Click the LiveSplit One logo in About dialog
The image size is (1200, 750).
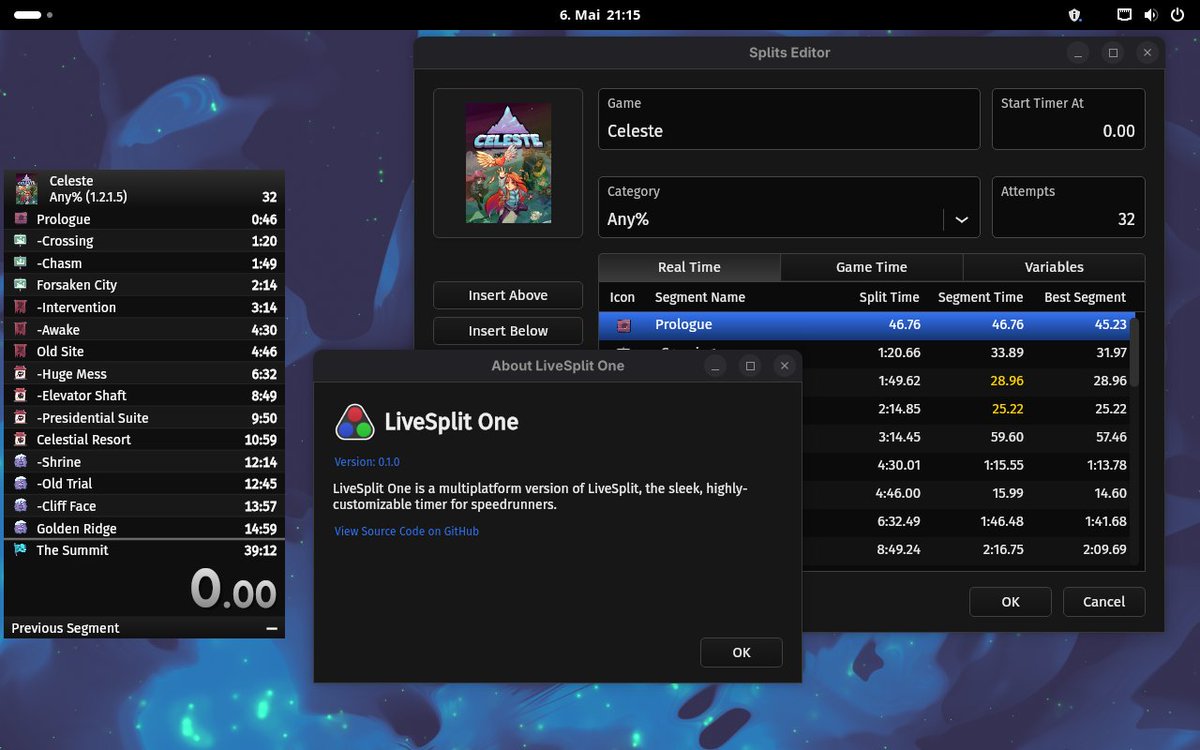click(355, 422)
